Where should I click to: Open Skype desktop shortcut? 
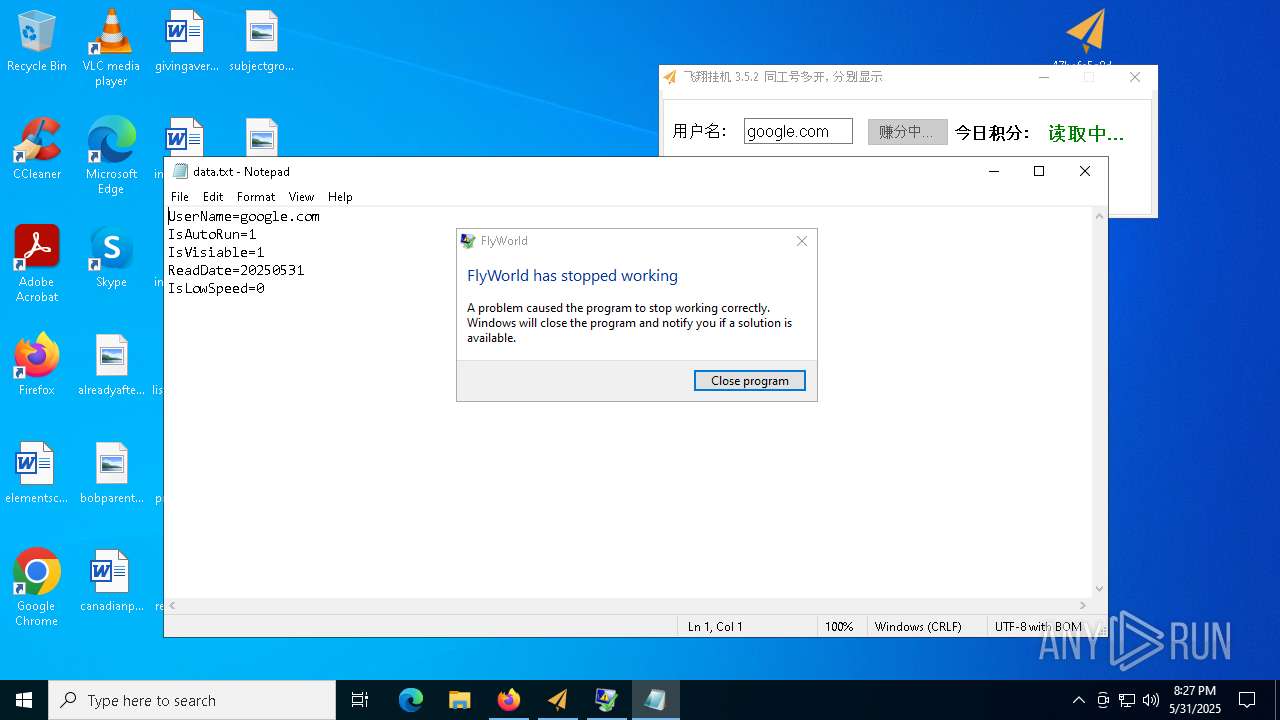click(x=111, y=257)
